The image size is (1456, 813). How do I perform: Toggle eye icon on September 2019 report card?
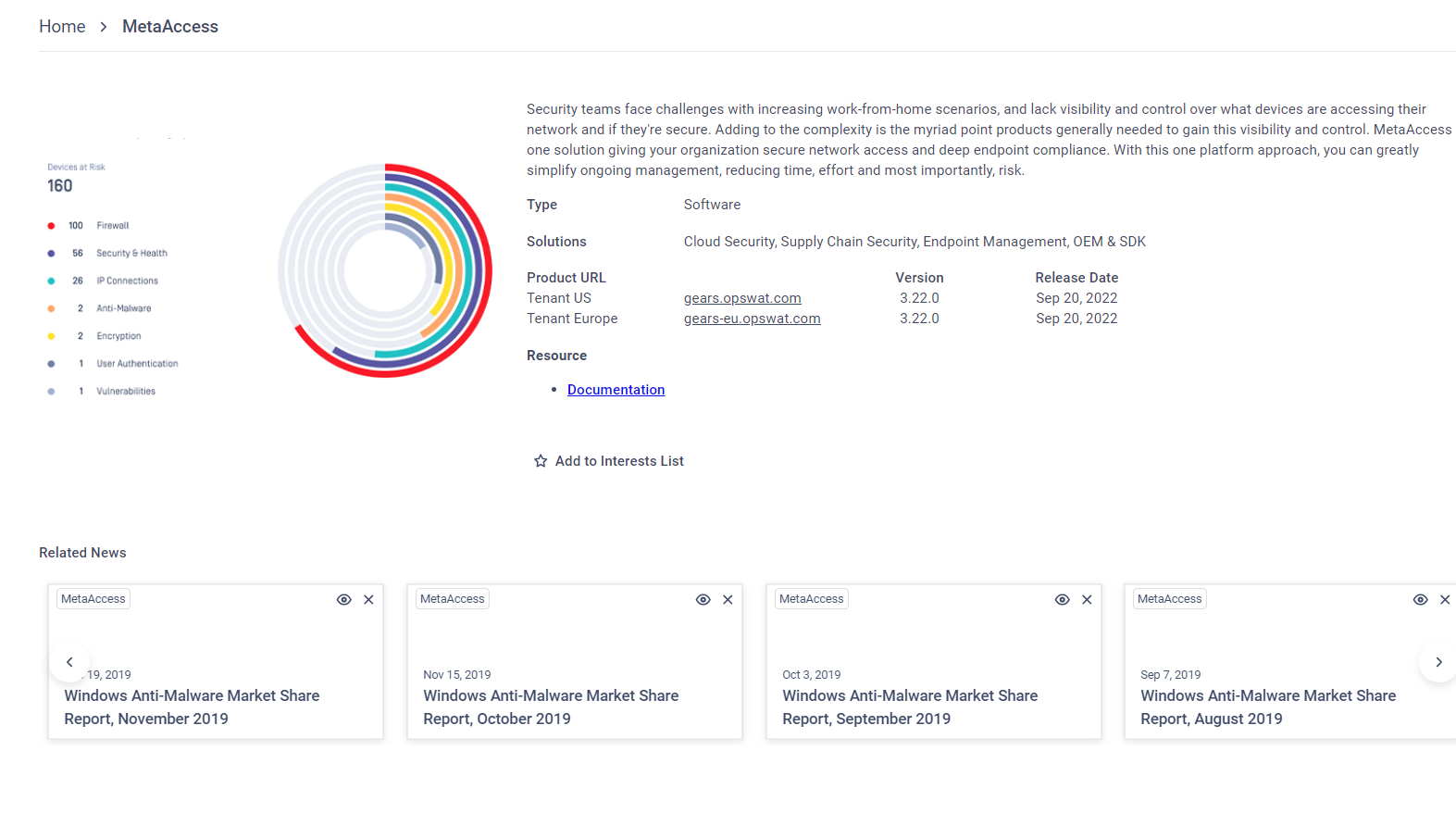1062,600
